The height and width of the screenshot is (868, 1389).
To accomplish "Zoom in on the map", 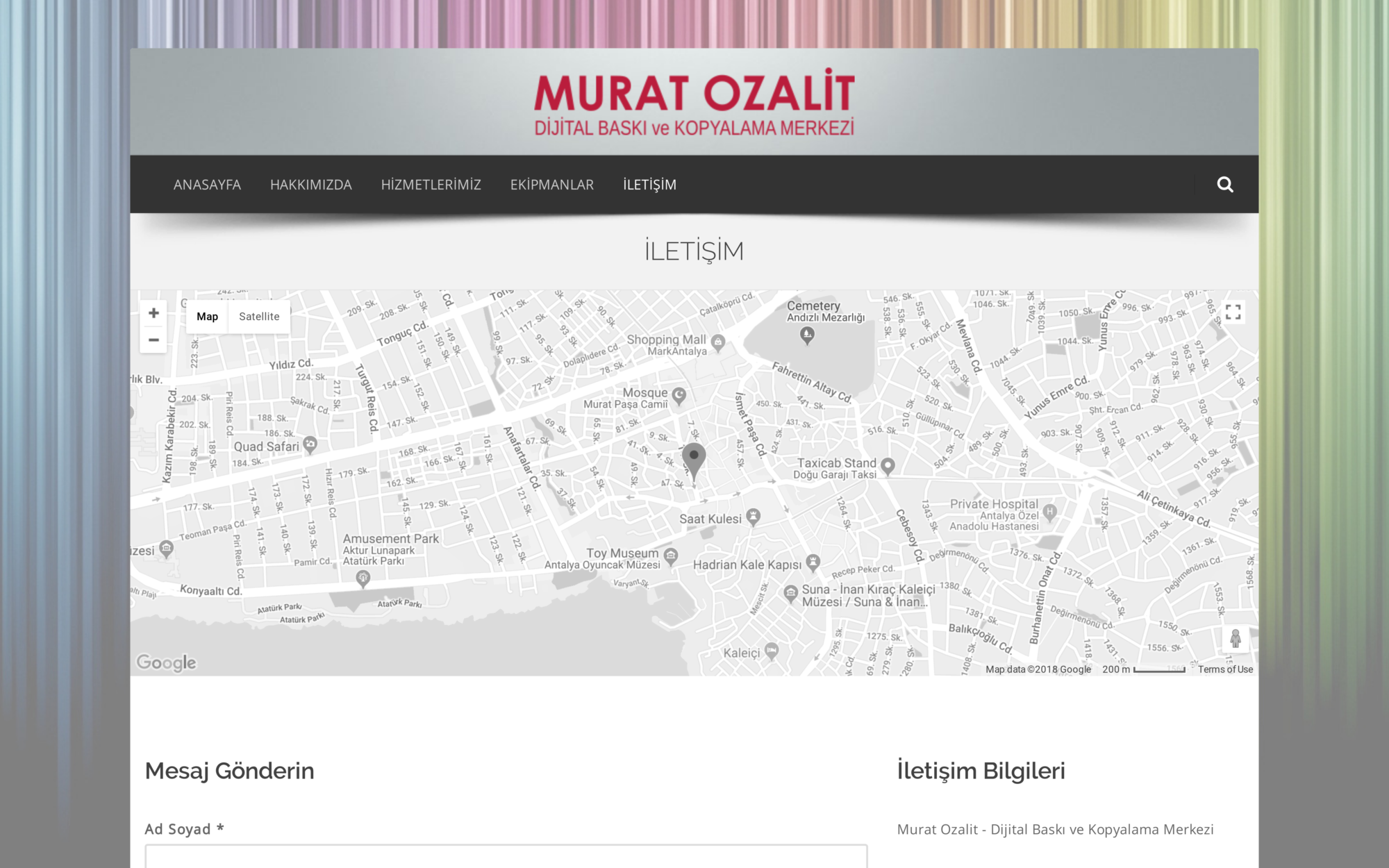I will (153, 313).
